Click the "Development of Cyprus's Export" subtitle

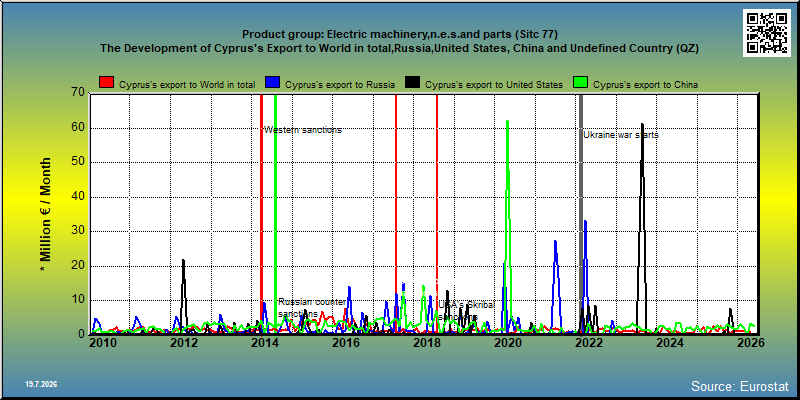point(399,48)
